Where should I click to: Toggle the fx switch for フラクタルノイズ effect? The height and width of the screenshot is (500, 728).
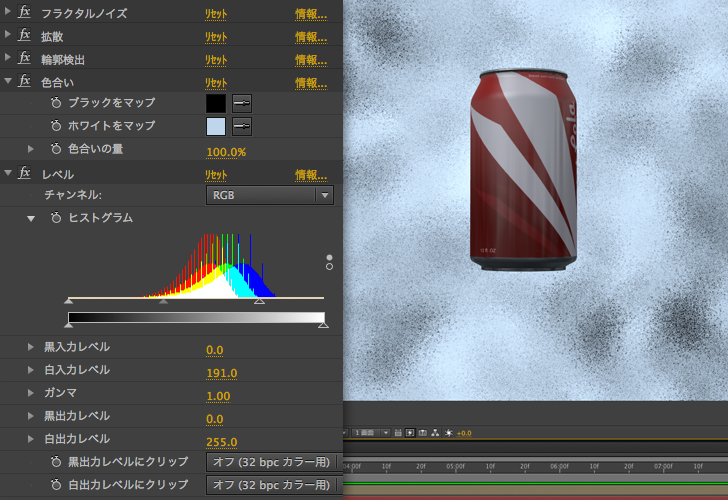[x=25, y=13]
